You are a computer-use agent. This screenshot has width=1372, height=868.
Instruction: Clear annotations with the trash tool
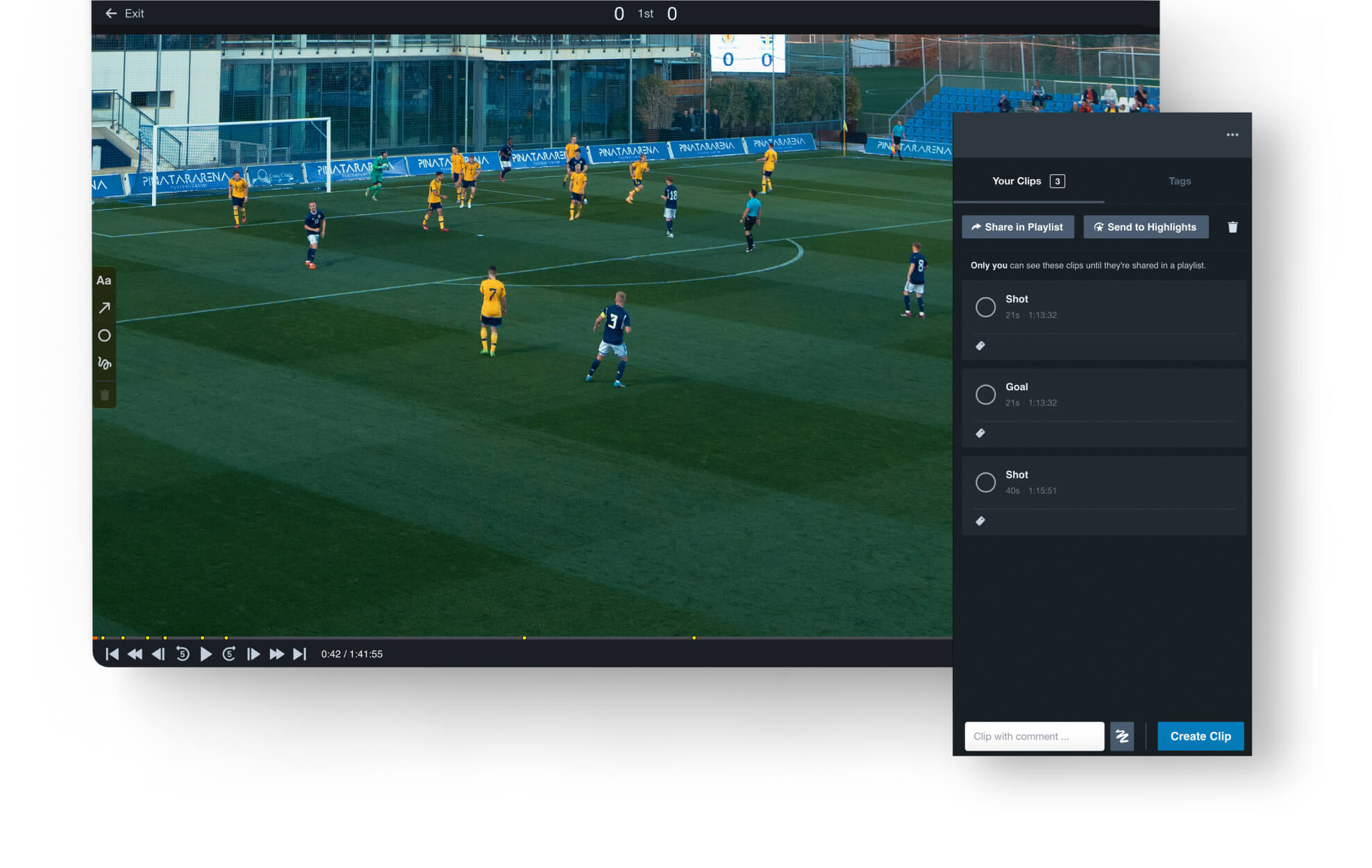pos(104,394)
